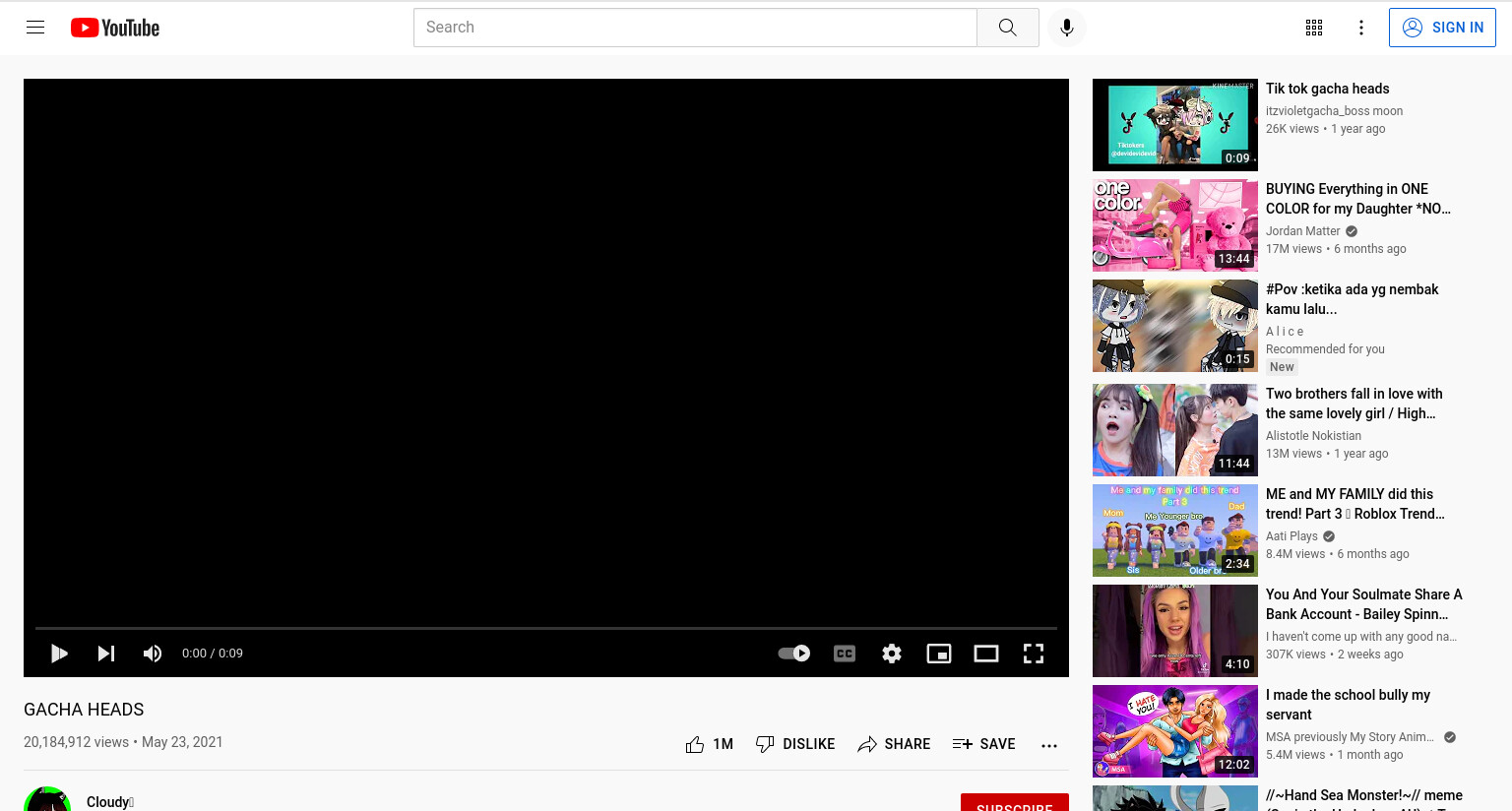Skip to the next video
The image size is (1512, 811).
[106, 654]
